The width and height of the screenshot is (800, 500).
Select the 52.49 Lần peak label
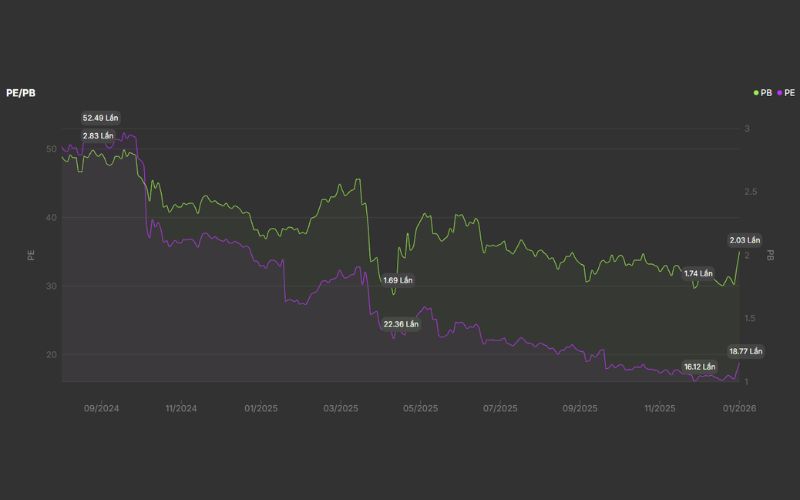coord(100,118)
